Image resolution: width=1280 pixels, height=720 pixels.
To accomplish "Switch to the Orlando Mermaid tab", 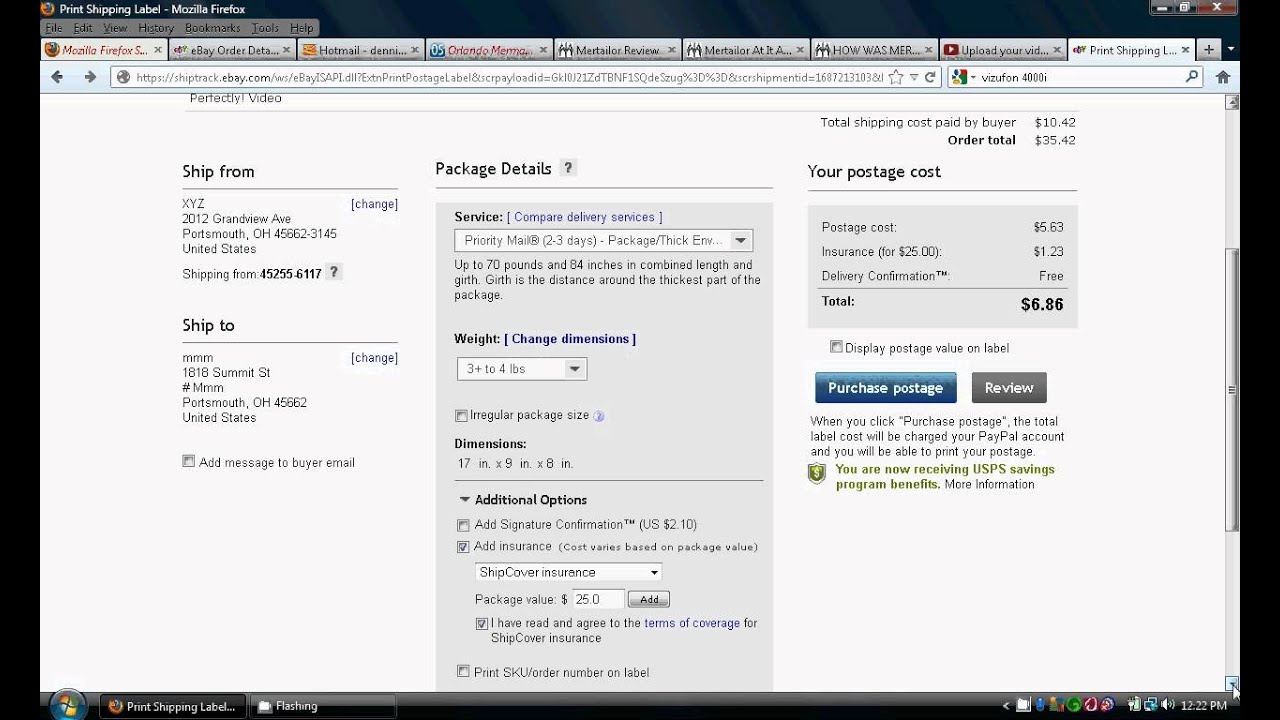I will [489, 50].
